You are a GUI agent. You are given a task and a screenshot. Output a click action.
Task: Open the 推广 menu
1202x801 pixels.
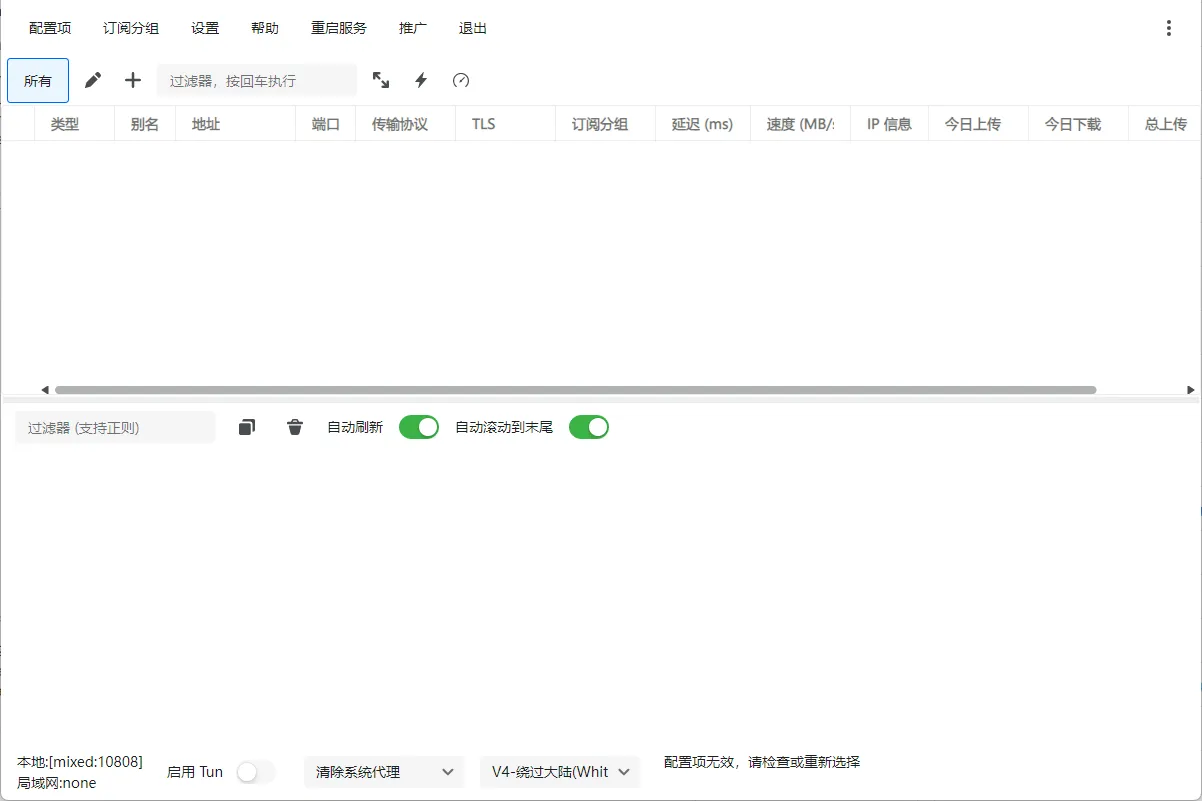[x=413, y=28]
